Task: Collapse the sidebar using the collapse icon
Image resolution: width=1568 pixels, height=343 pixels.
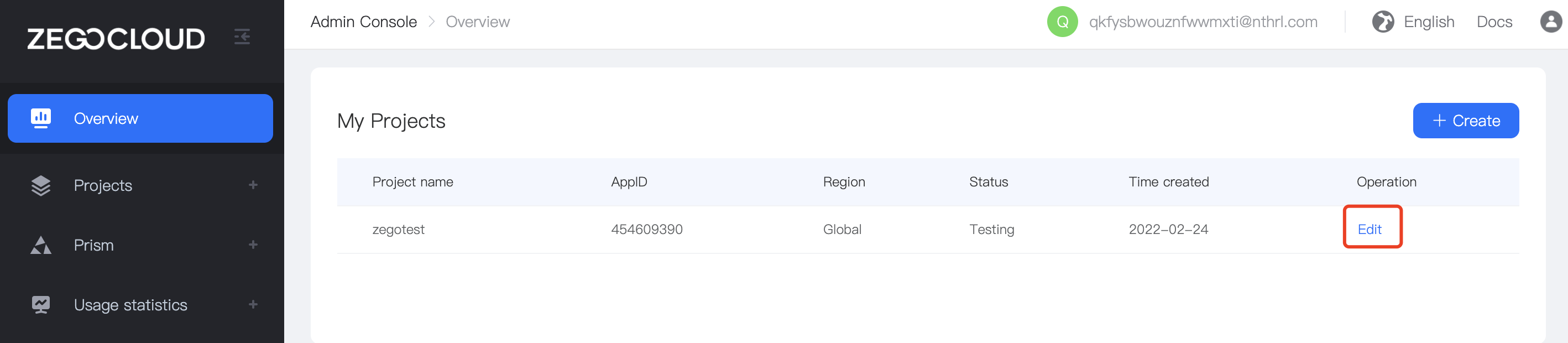Action: [242, 37]
